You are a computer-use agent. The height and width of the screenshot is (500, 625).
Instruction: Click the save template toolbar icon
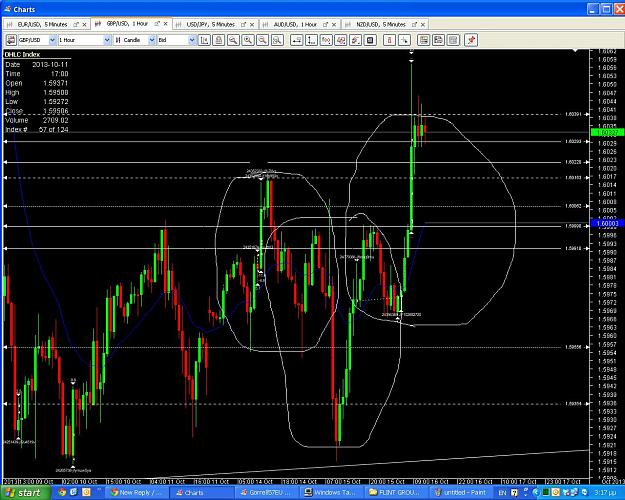(x=438, y=40)
